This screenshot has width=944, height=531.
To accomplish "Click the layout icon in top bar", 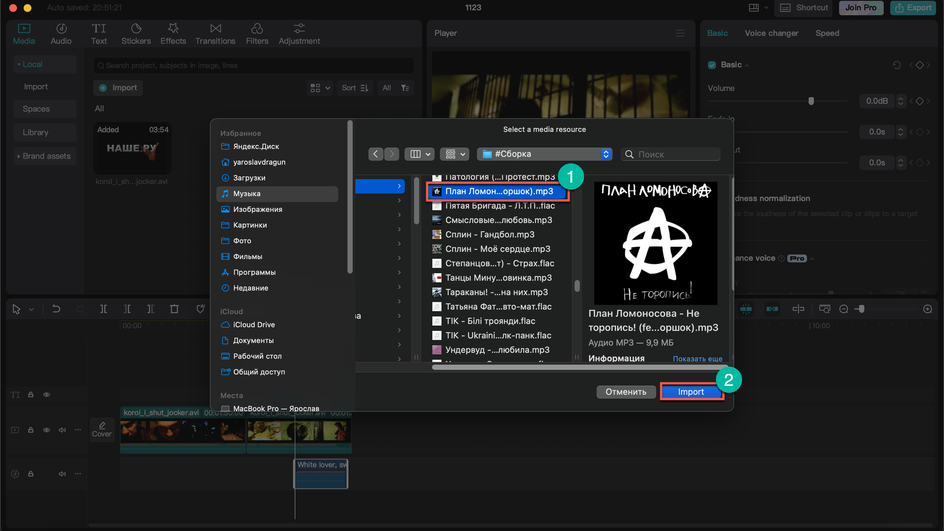I will 754,8.
